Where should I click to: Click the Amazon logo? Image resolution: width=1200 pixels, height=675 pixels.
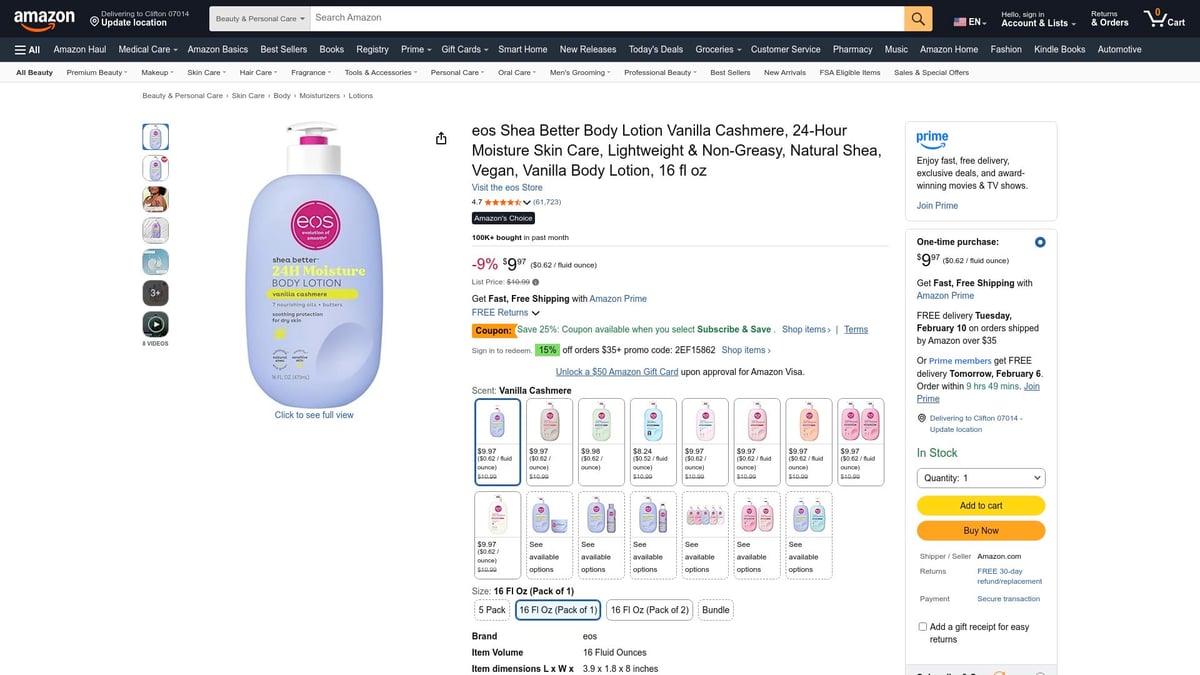point(44,17)
